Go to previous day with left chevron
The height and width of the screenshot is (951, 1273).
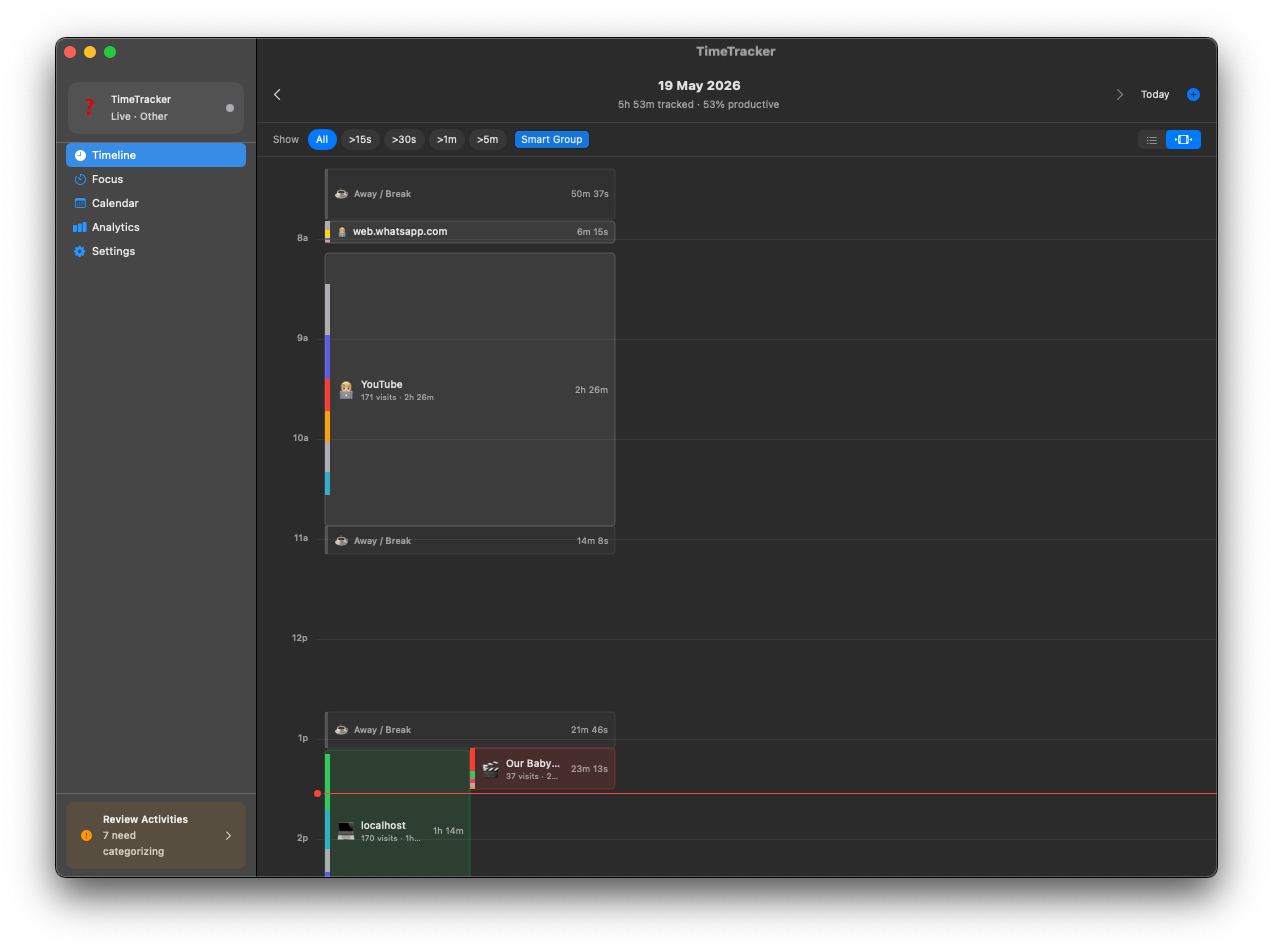pos(277,95)
